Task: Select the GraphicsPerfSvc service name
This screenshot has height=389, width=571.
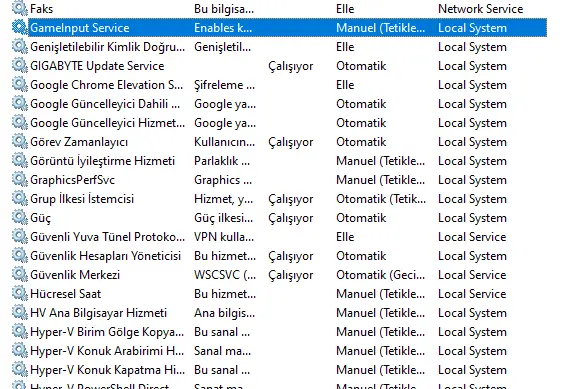Action: [x=72, y=180]
